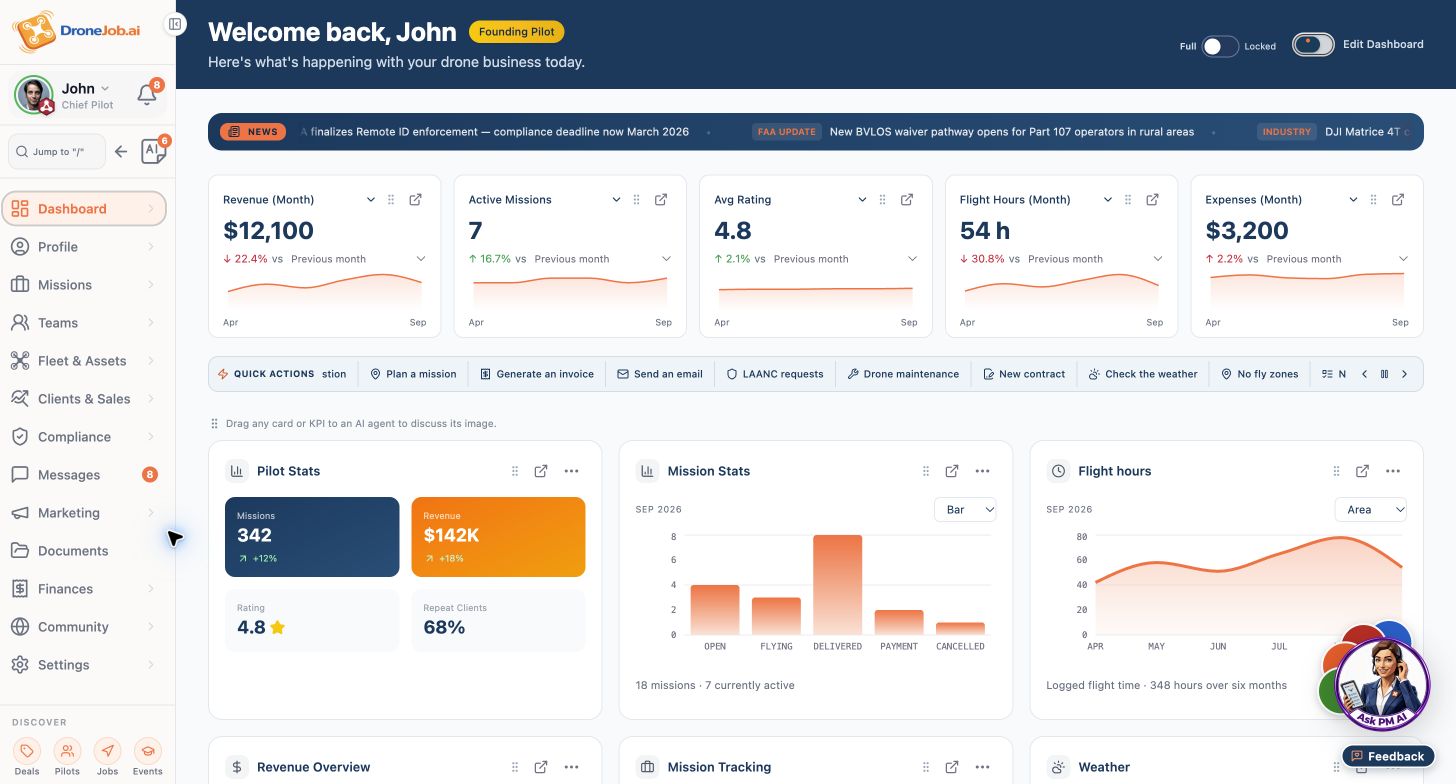The image size is (1456, 784).
Task: Click New contract quick action
Action: (1024, 374)
